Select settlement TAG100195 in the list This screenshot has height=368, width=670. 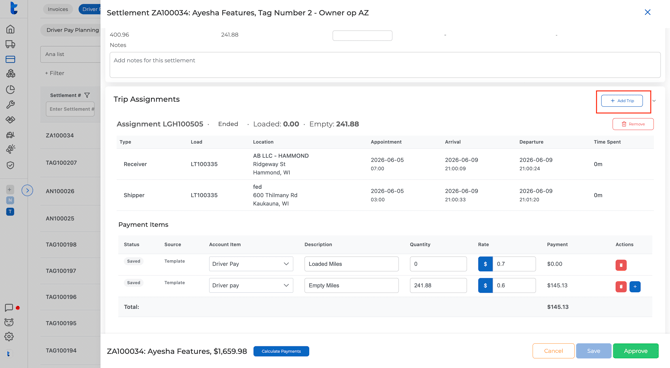tap(61, 323)
